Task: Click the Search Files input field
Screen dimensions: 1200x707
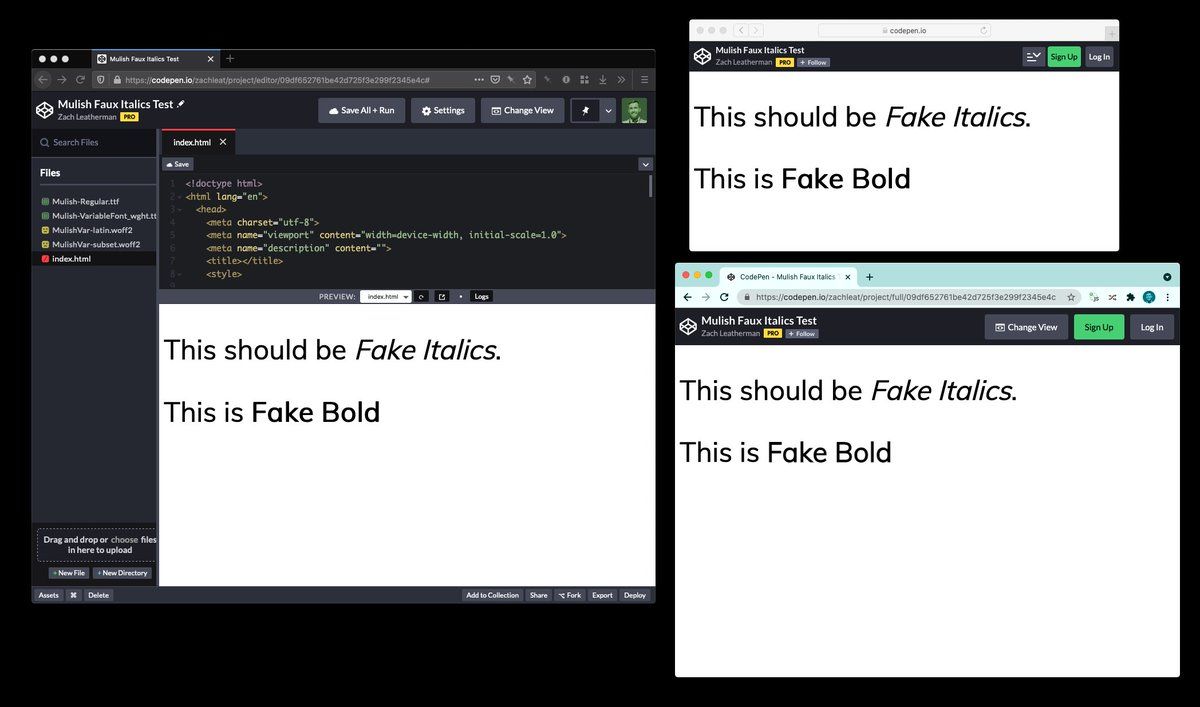Action: point(94,142)
